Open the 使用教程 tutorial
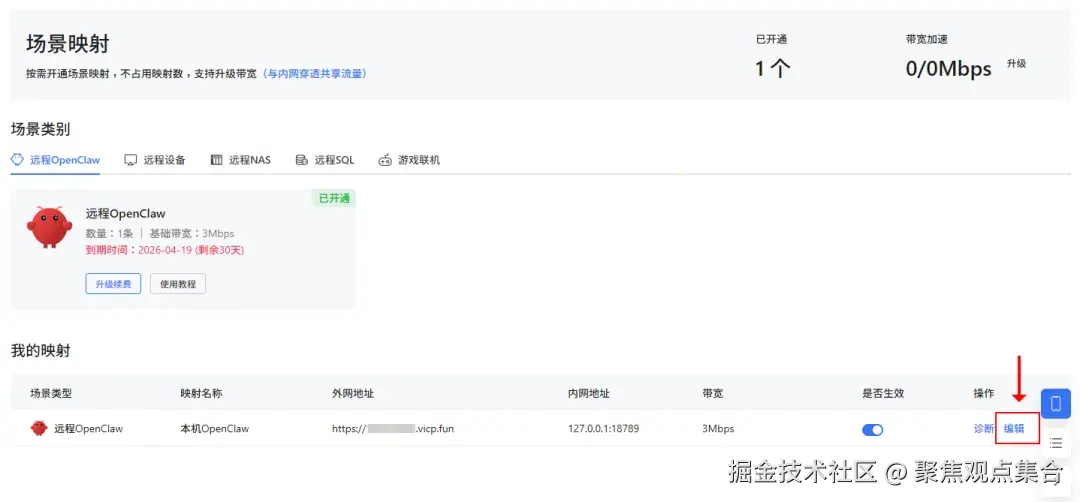Viewport: 1080px width, 502px height. (178, 284)
